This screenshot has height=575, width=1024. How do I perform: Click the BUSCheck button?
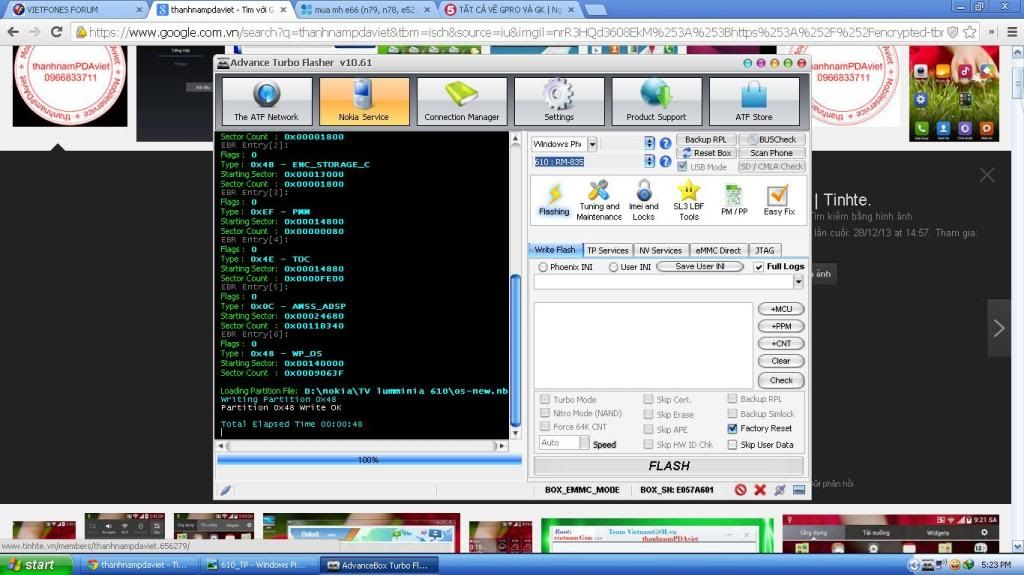point(772,140)
